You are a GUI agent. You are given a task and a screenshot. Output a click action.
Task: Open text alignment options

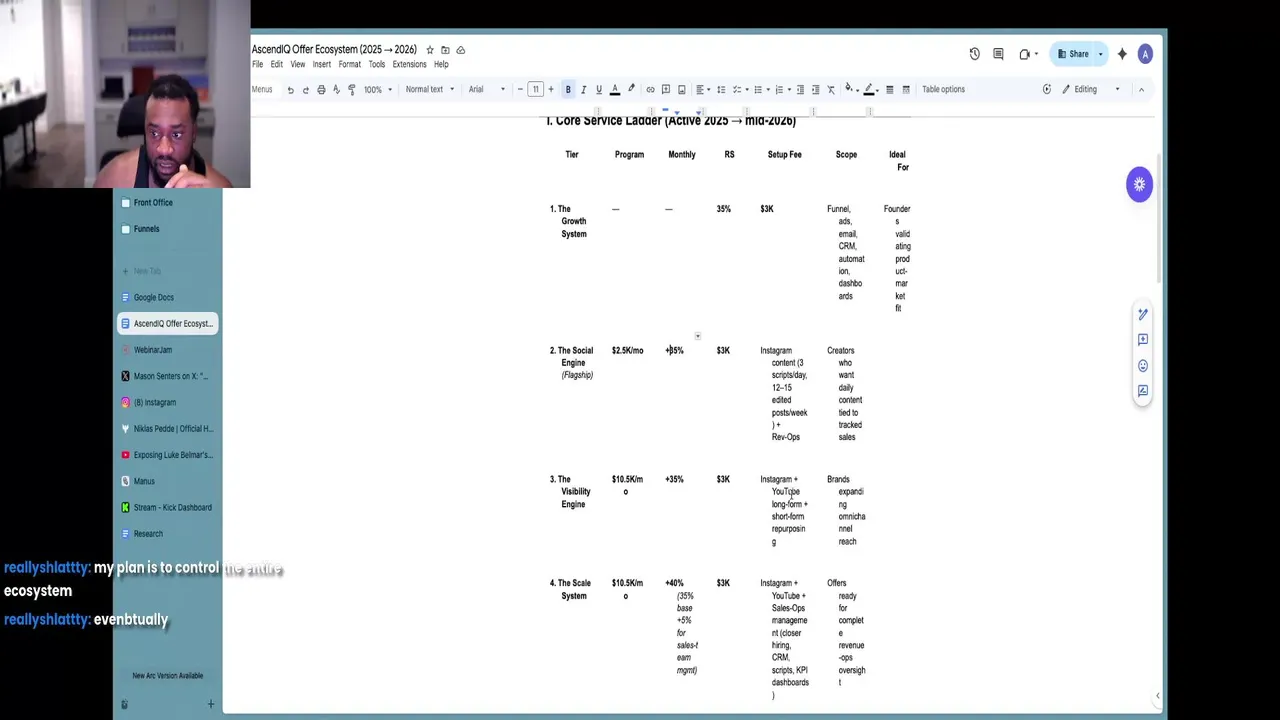pyautogui.click(x=701, y=90)
